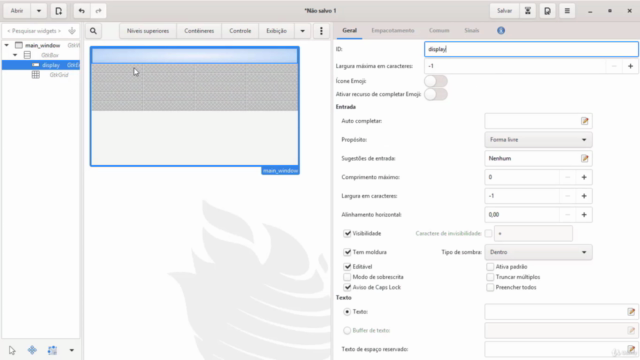Switch to the Comum tab

pos(439,31)
